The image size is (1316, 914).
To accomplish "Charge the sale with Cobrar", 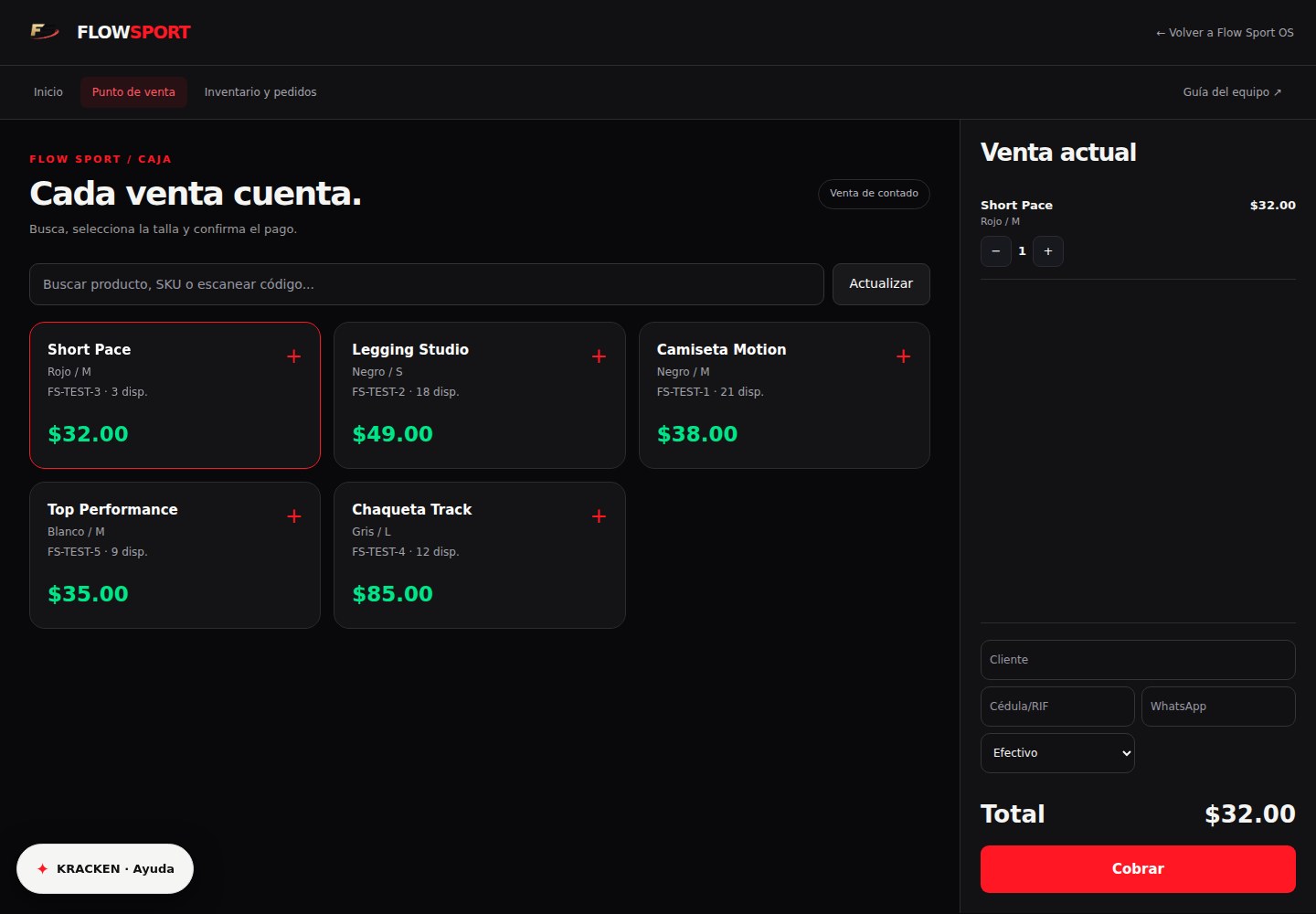I will pyautogui.click(x=1138, y=869).
